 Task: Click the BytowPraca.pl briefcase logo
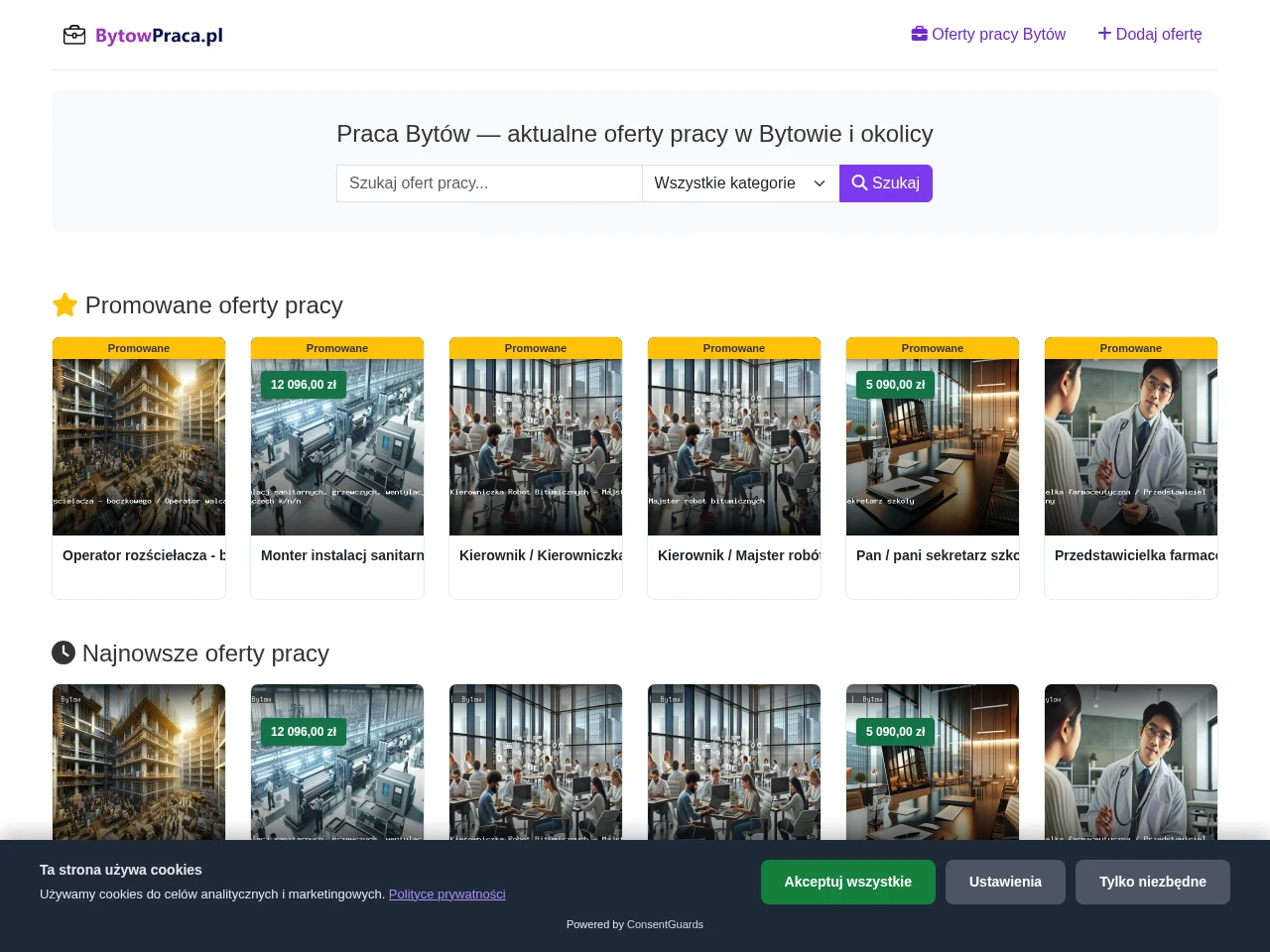(143, 36)
